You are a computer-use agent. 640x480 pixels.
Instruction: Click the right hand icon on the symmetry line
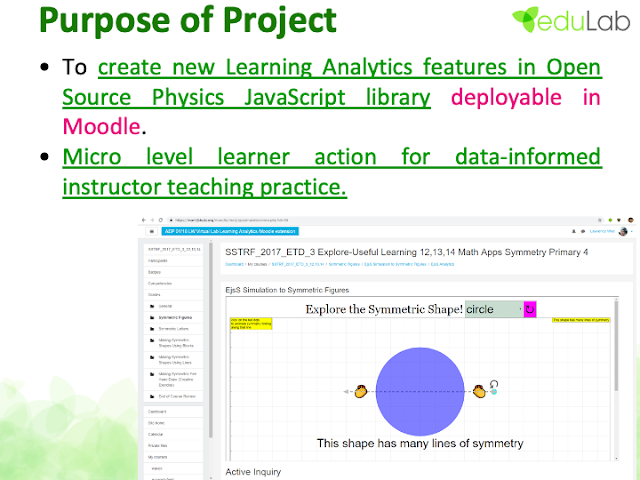coord(479,392)
